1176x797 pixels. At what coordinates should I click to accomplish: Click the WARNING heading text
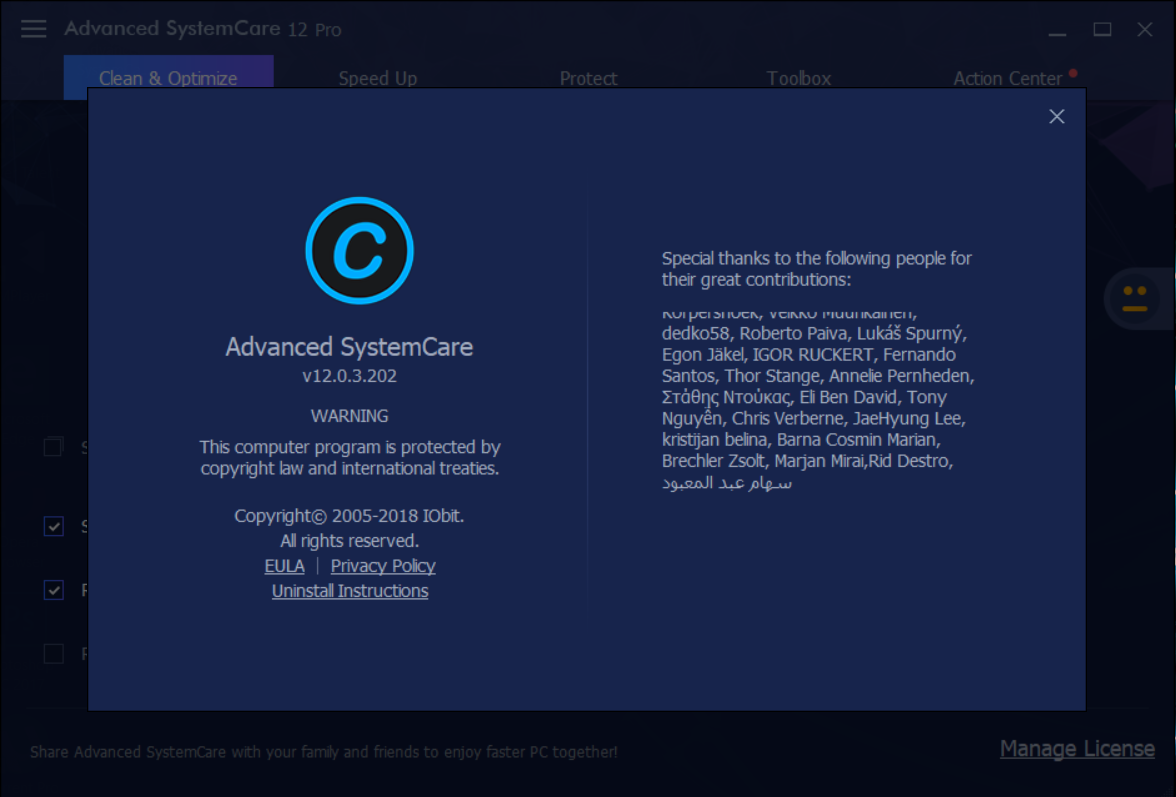point(350,416)
